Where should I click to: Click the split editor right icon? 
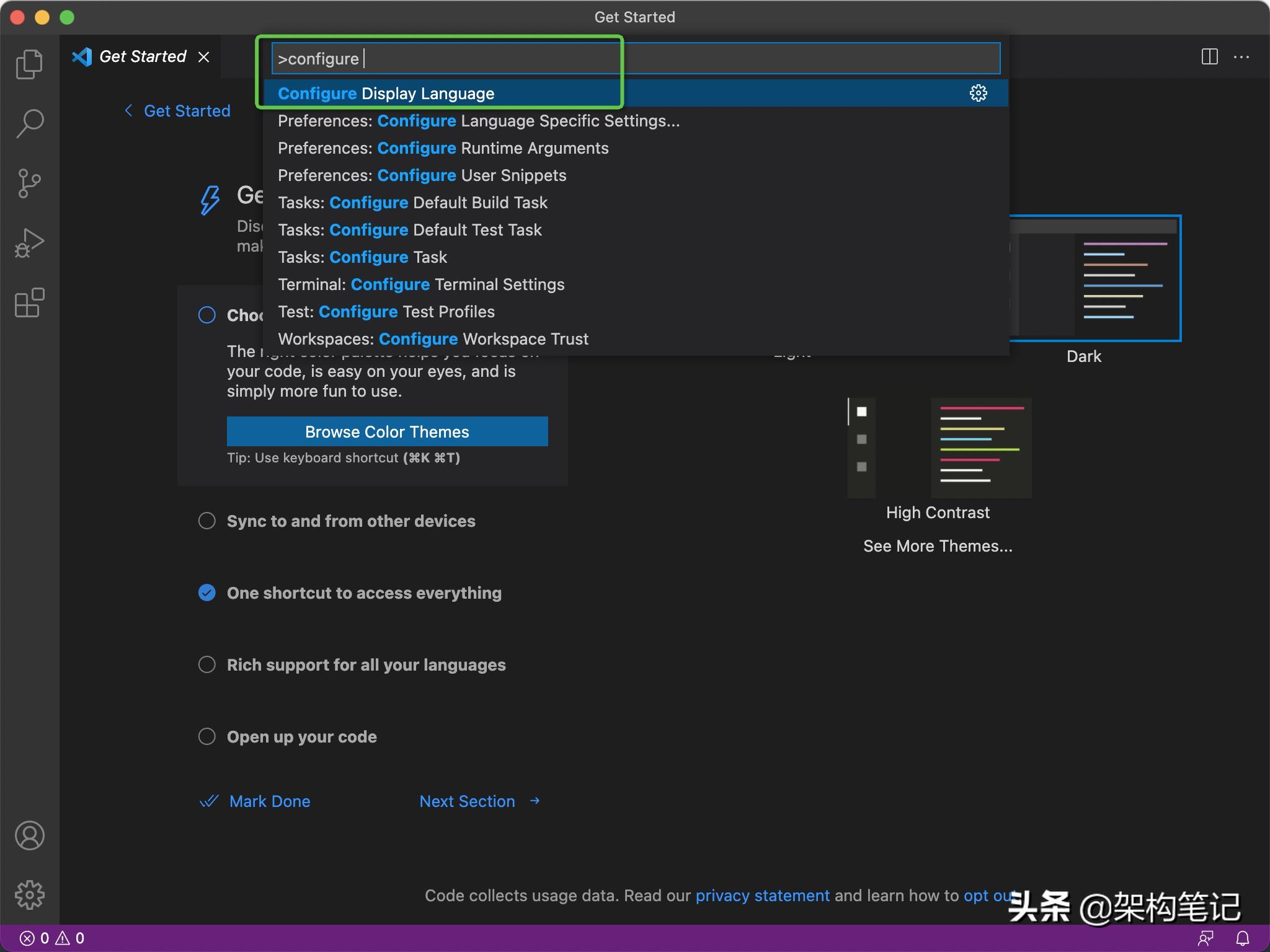coord(1209,57)
